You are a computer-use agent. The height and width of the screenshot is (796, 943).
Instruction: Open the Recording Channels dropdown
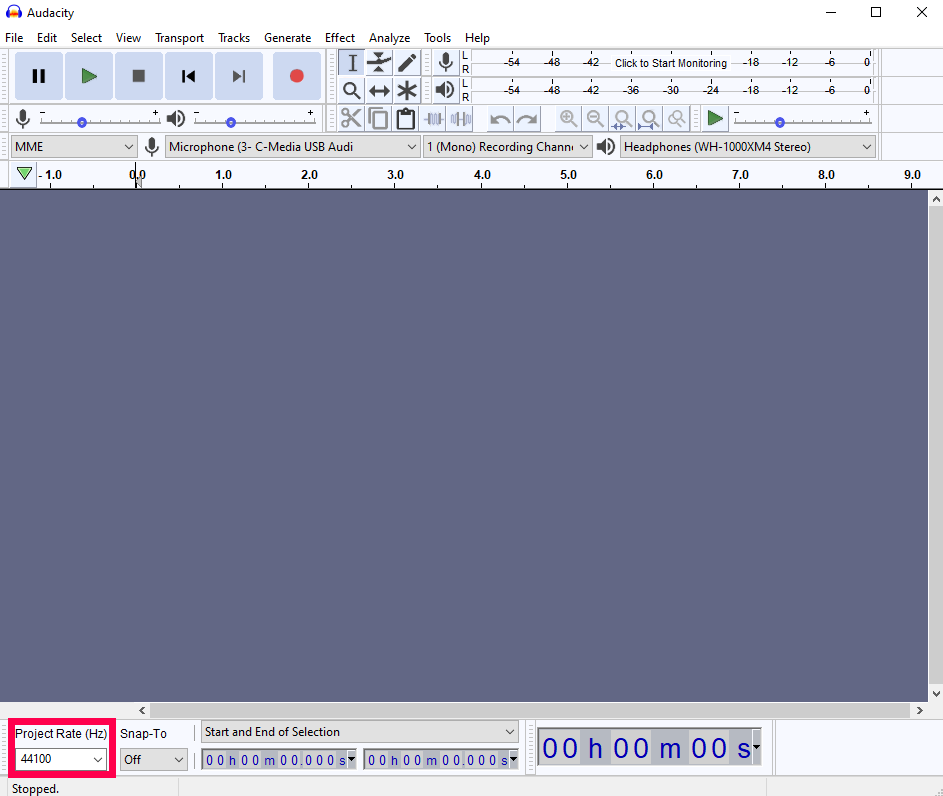click(x=508, y=147)
